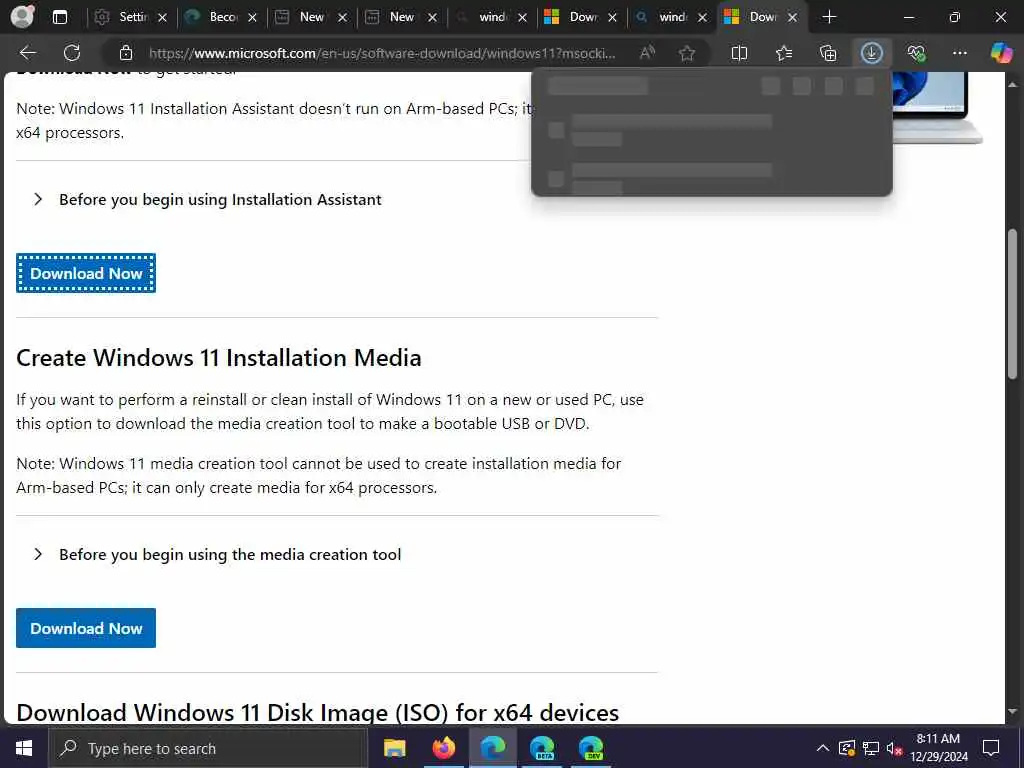Open the tab actions menu icon
Screen dimensions: 1024x768
(59, 18)
